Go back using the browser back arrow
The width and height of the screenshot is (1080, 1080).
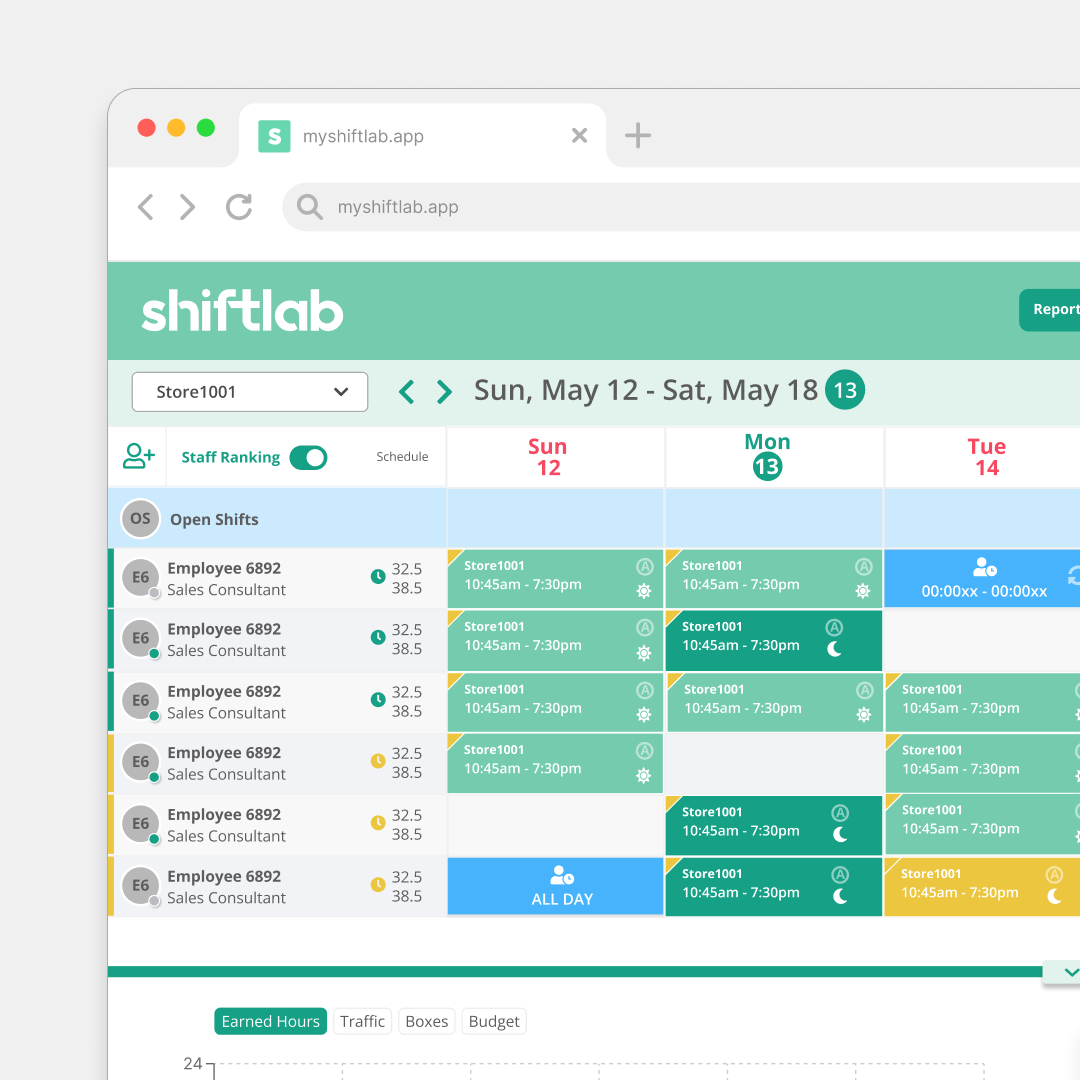click(x=146, y=207)
